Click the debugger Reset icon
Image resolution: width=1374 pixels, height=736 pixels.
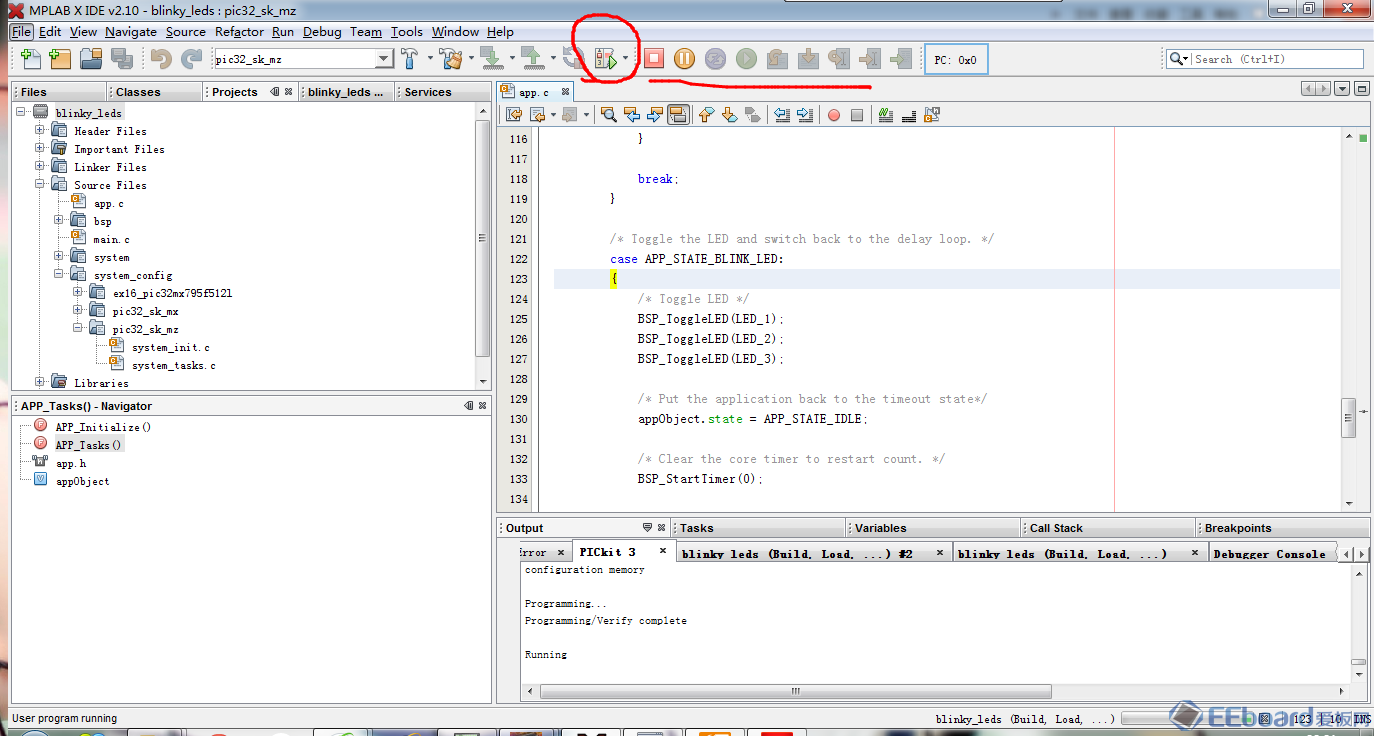click(x=715, y=59)
